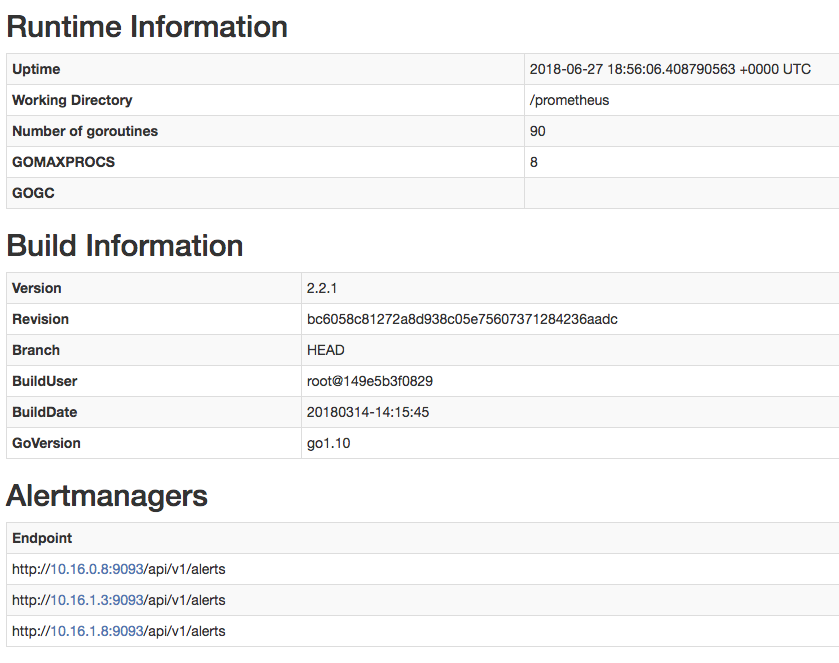Click the Runtime Information heading
This screenshot has width=839, height=663.
tap(147, 27)
